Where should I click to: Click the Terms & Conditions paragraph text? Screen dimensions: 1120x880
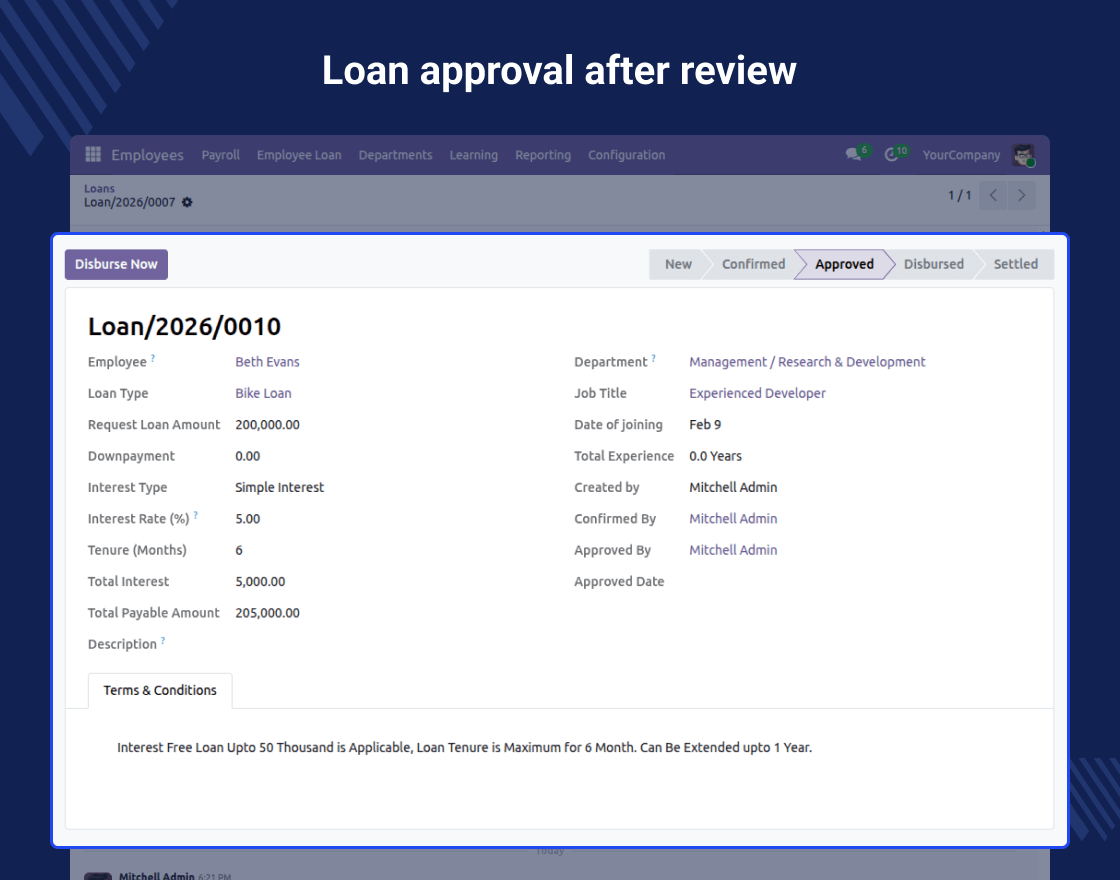464,747
